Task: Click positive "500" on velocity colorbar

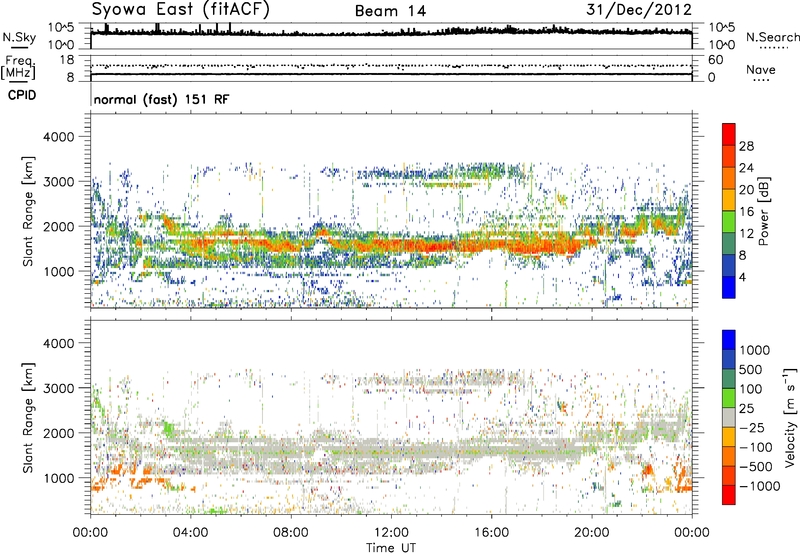Action: click(x=751, y=369)
